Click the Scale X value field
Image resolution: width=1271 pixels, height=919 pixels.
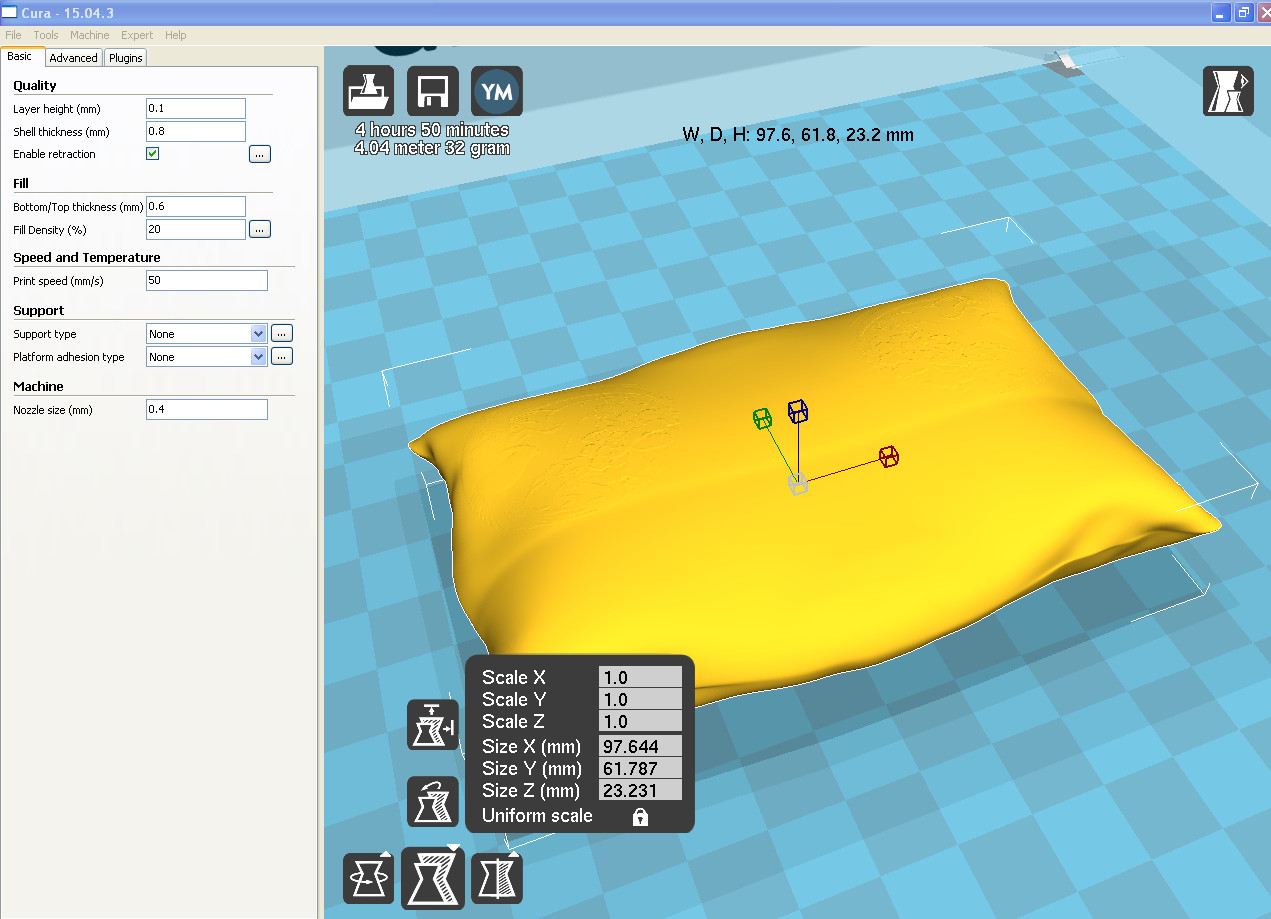[640, 677]
